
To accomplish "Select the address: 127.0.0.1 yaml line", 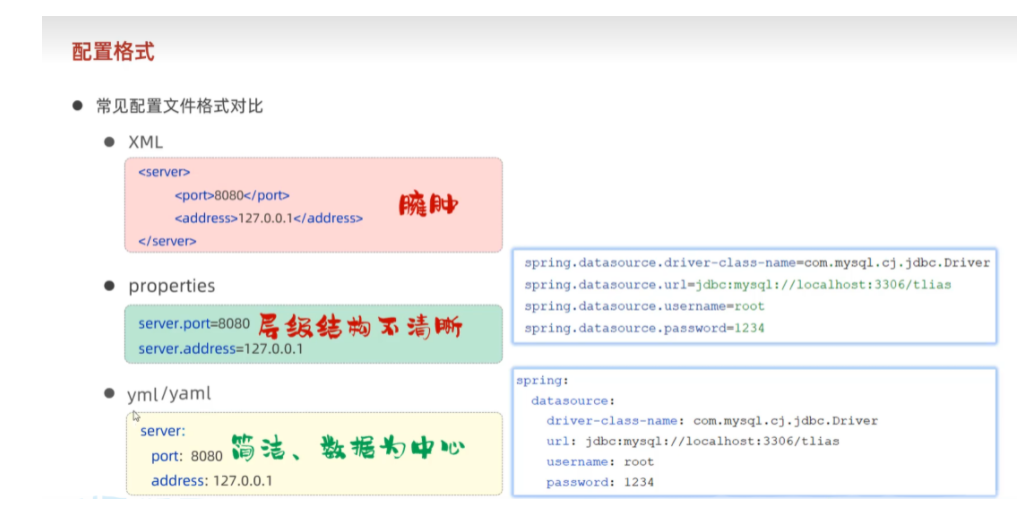I will pyautogui.click(x=212, y=481).
